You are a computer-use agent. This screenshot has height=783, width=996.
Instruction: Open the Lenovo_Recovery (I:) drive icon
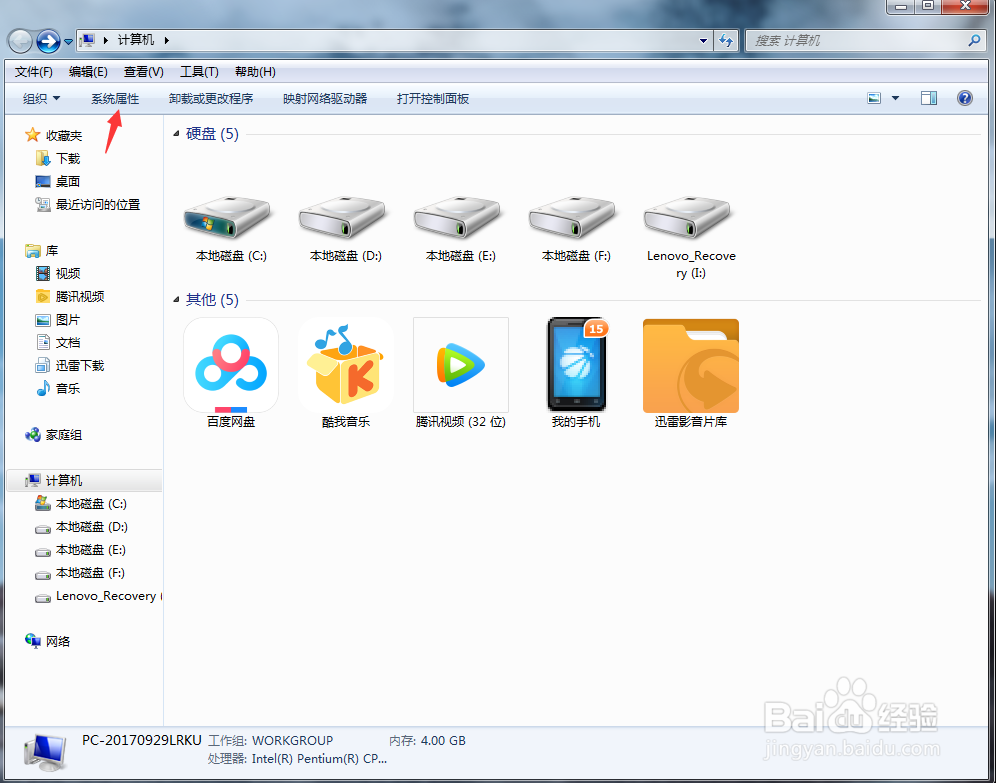pyautogui.click(x=689, y=217)
